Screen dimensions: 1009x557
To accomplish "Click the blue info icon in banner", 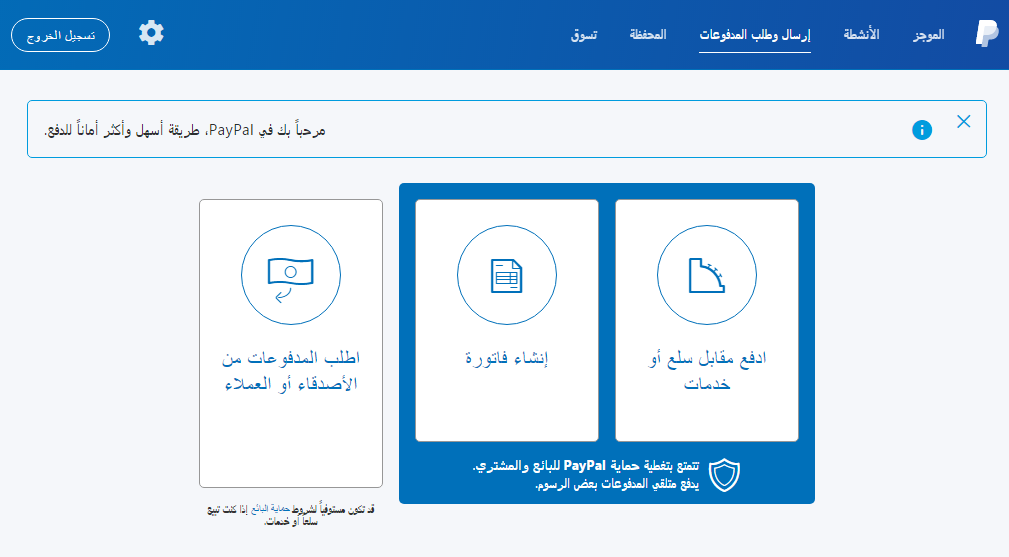I will click(x=921, y=130).
